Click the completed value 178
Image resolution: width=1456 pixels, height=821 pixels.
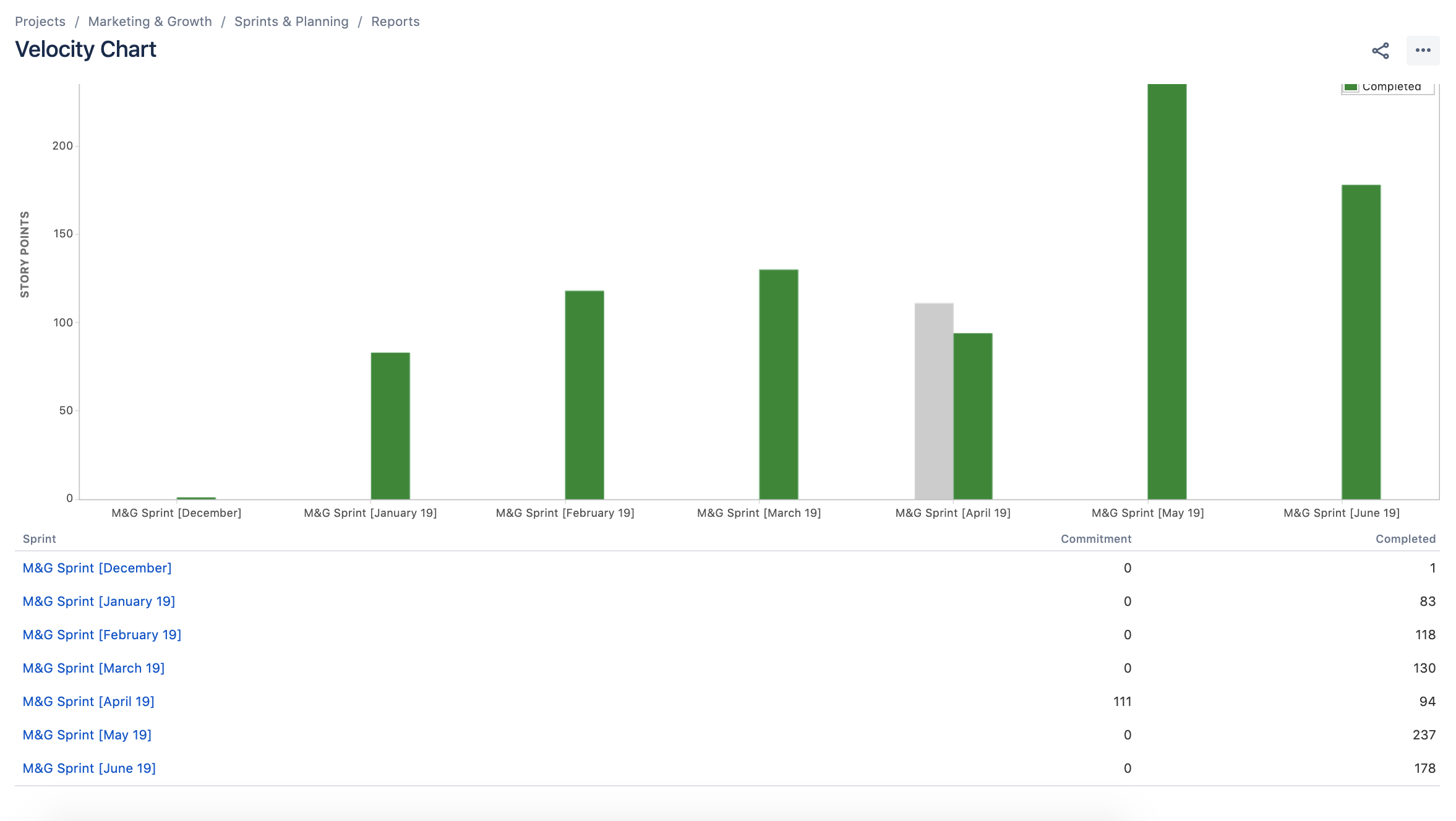1425,768
